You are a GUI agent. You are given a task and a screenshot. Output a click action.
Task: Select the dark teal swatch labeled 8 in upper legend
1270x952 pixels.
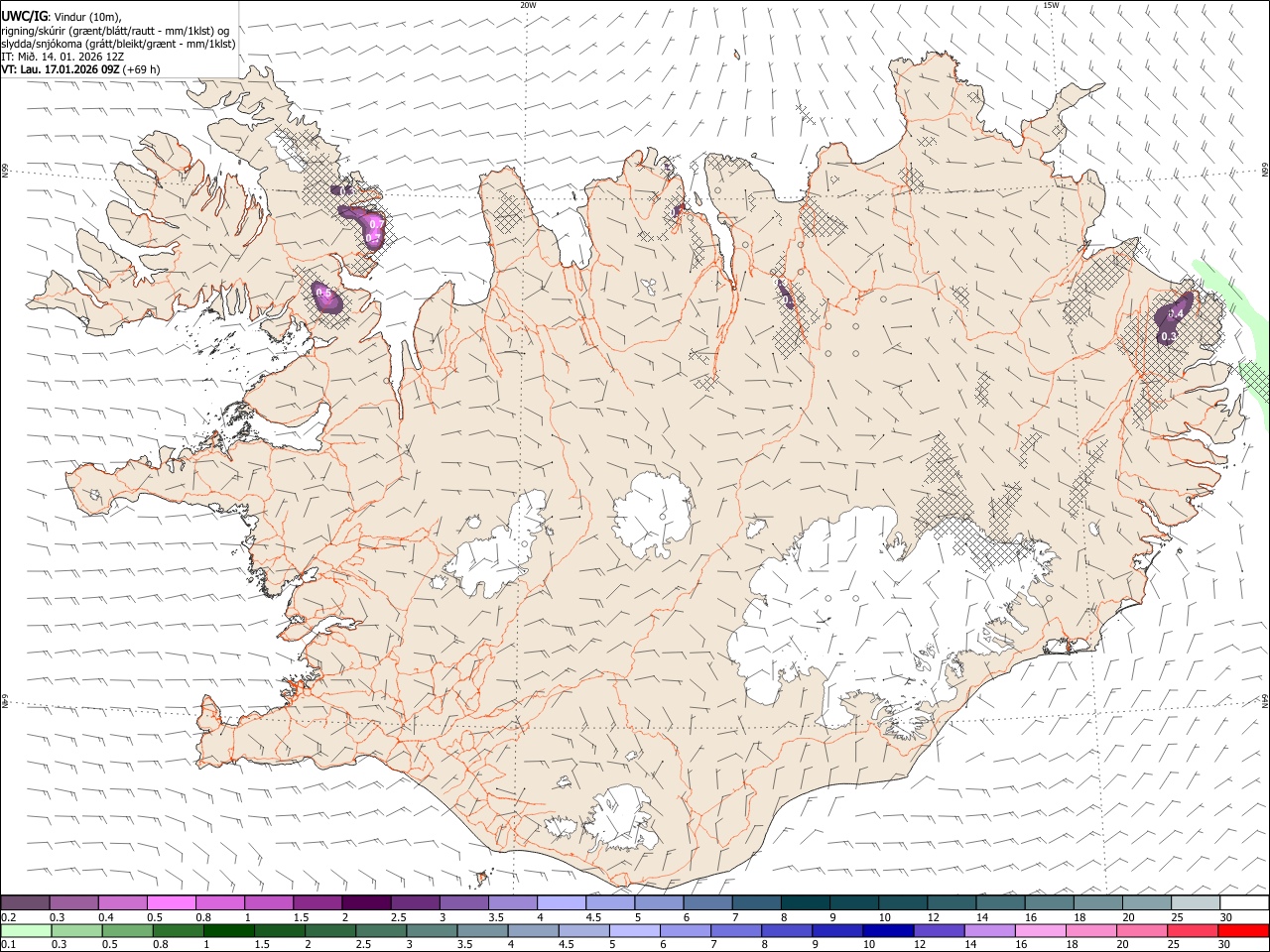coord(806,903)
